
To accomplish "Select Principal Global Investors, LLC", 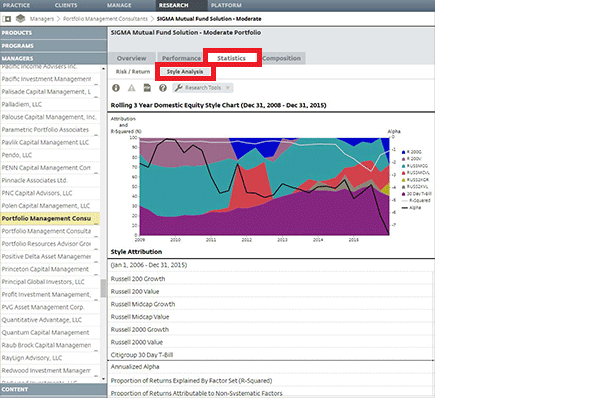I will (50, 282).
